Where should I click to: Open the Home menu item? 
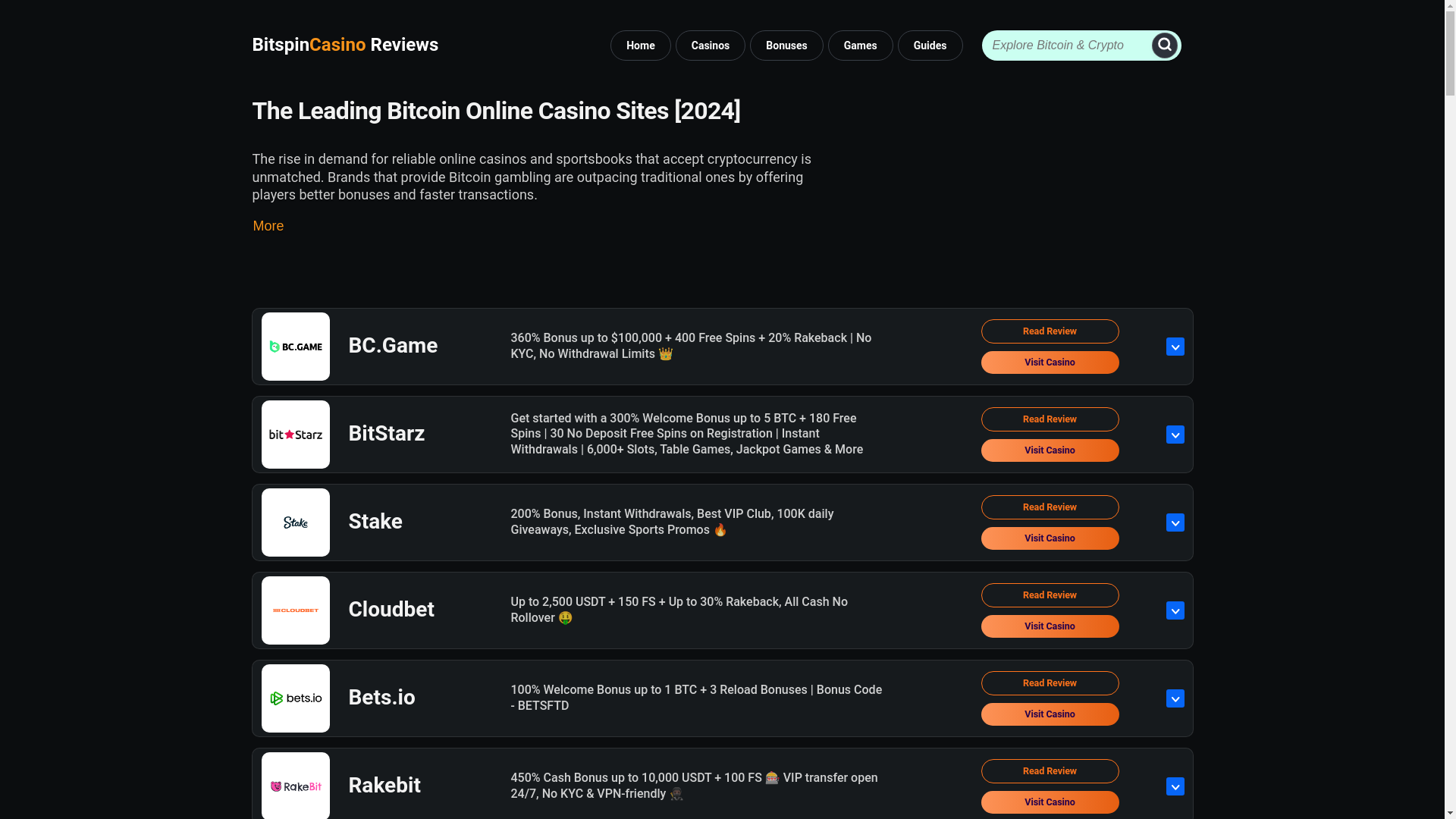[641, 45]
